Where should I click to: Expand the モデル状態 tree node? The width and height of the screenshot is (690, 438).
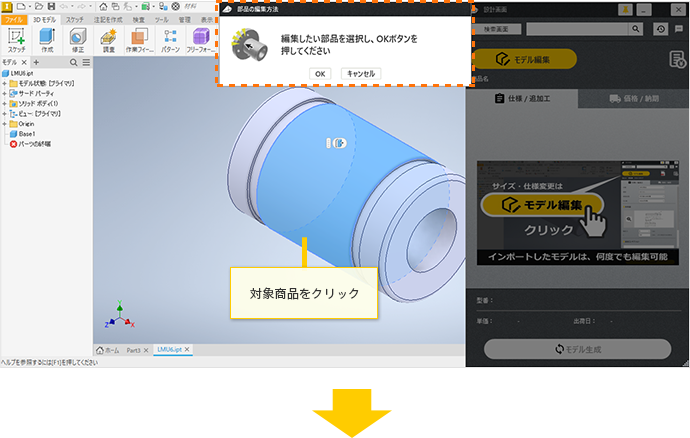pyautogui.click(x=5, y=83)
